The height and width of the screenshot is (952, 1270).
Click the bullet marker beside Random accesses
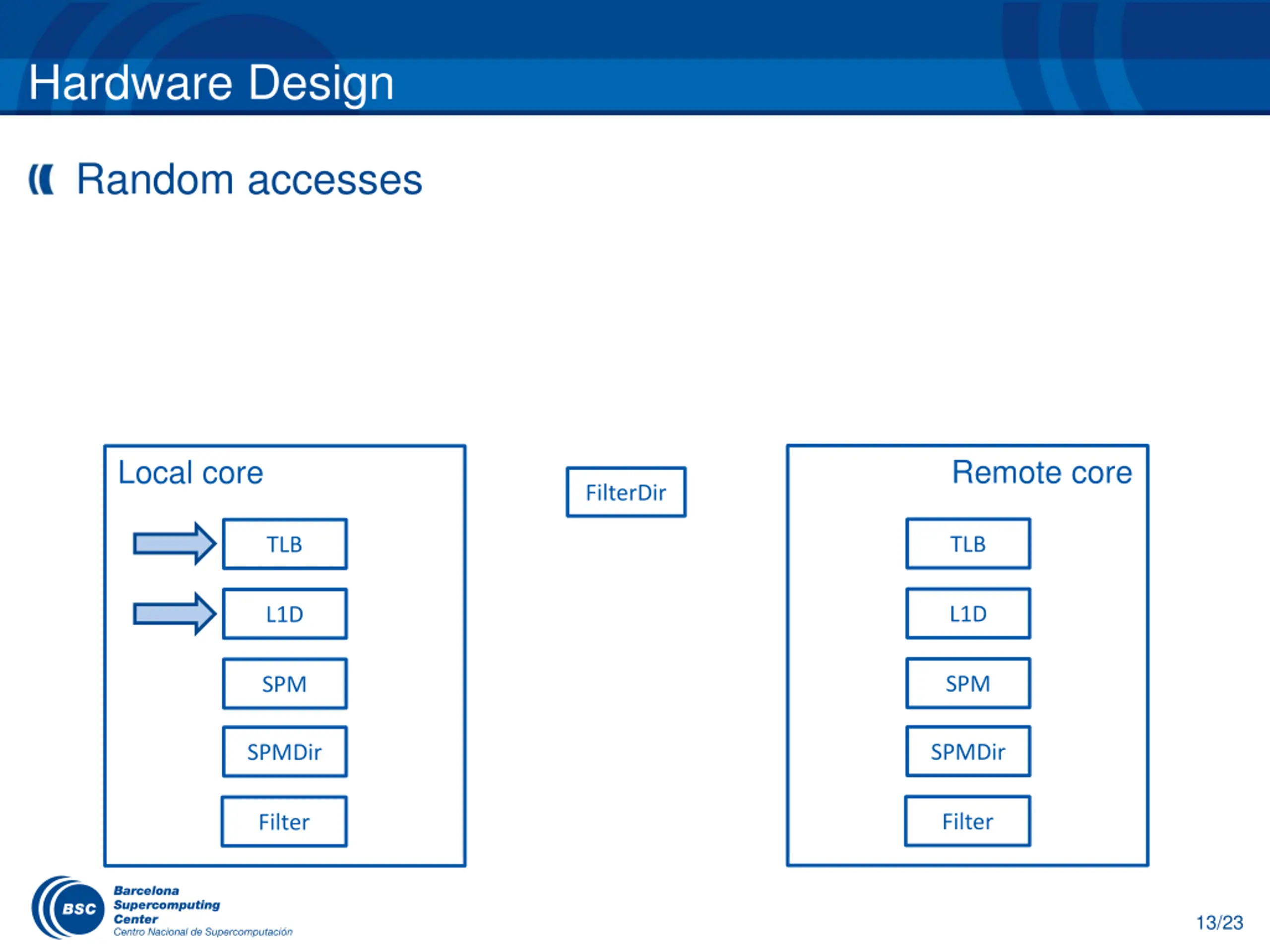(41, 179)
